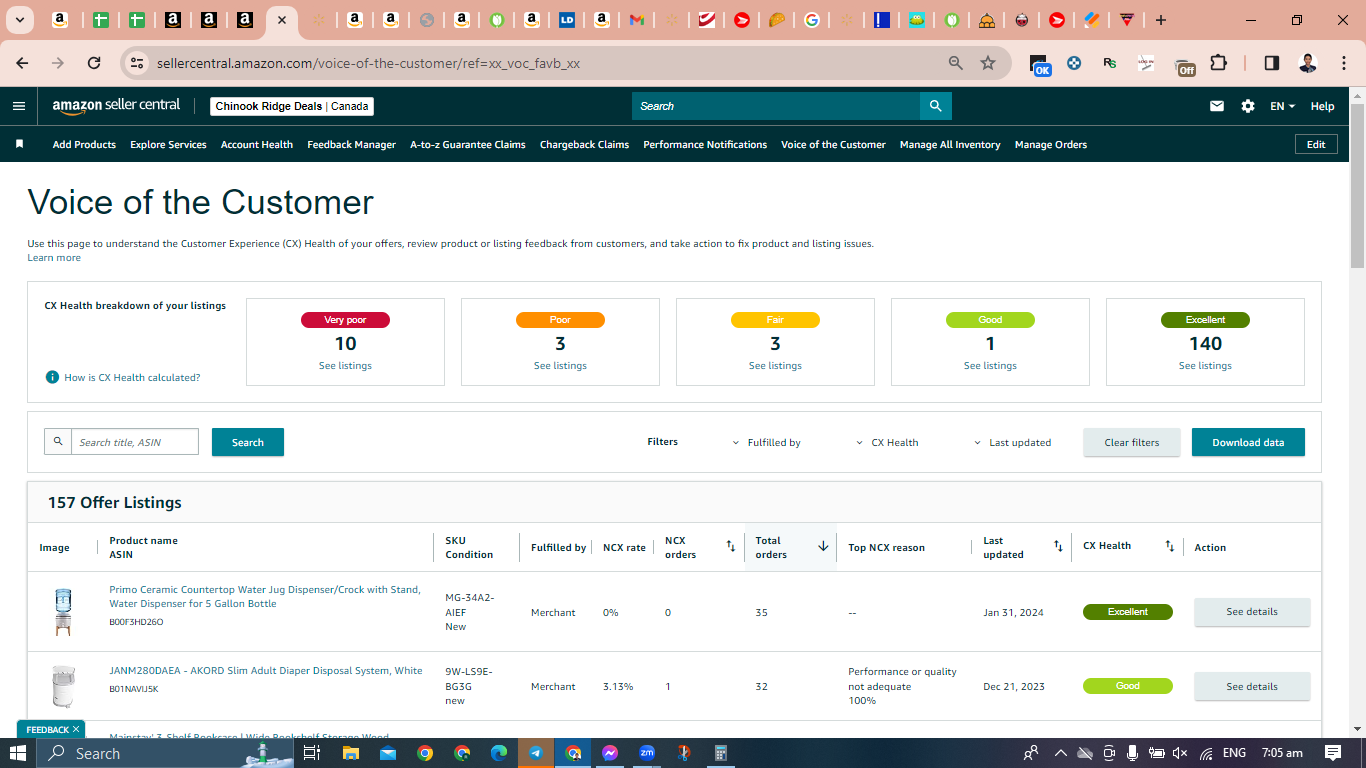The height and width of the screenshot is (768, 1366).
Task: Click Edit button in navigation bar
Action: click(x=1316, y=144)
